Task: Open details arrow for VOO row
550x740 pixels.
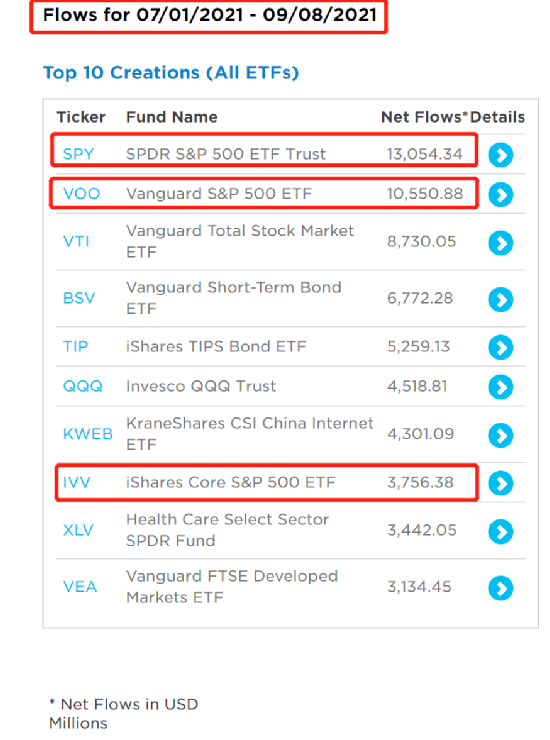Action: click(x=500, y=194)
